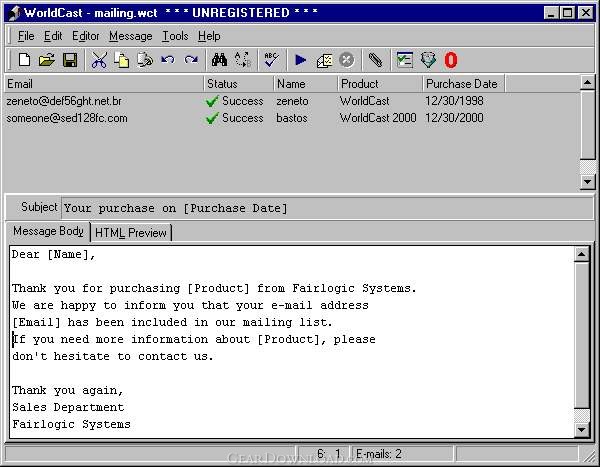Select the Message Body tab
Screen dimensions: 600x467
(x=48, y=231)
